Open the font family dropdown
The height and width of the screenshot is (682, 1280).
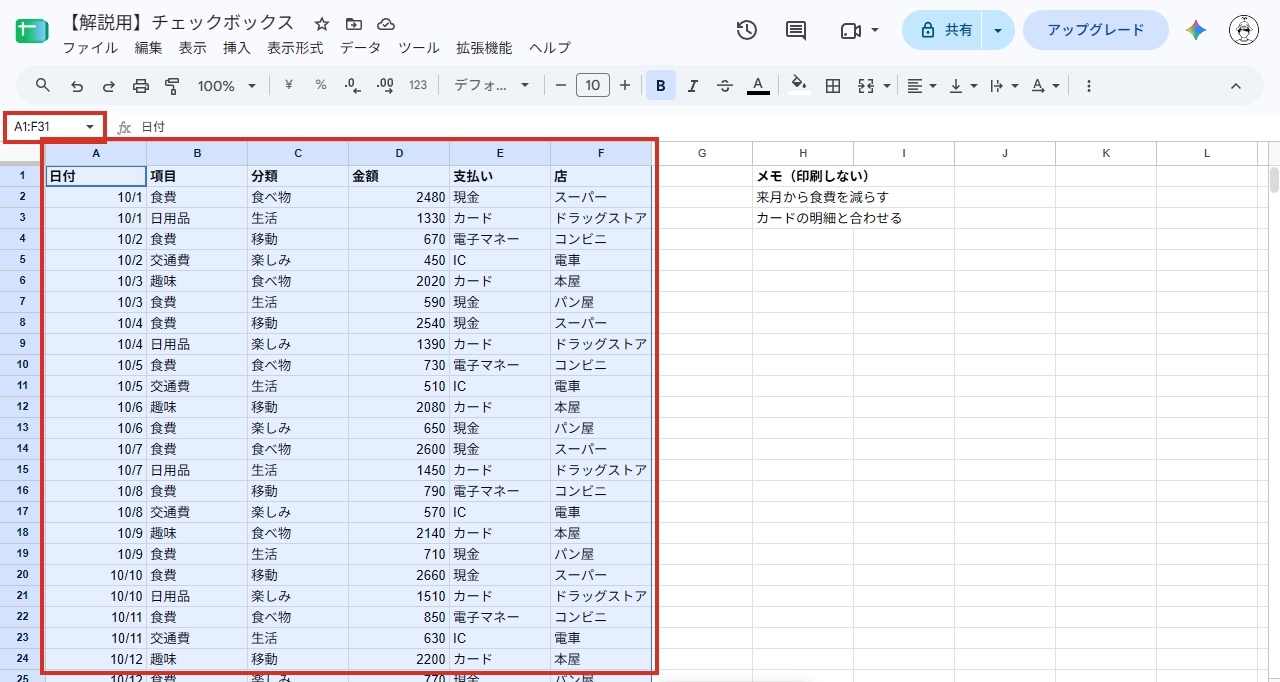492,86
